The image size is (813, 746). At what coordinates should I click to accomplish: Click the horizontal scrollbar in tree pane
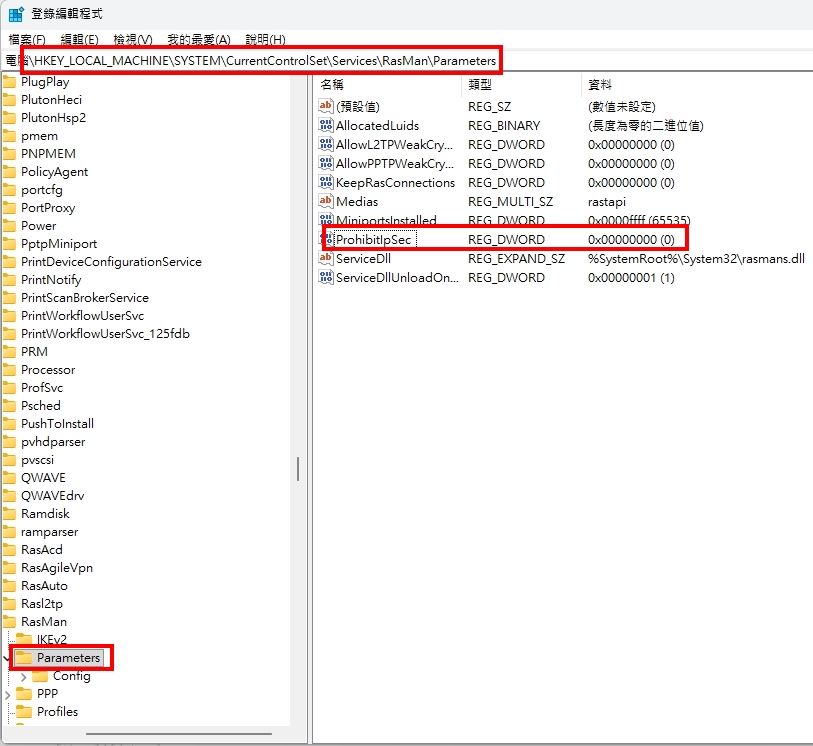click(x=150, y=735)
